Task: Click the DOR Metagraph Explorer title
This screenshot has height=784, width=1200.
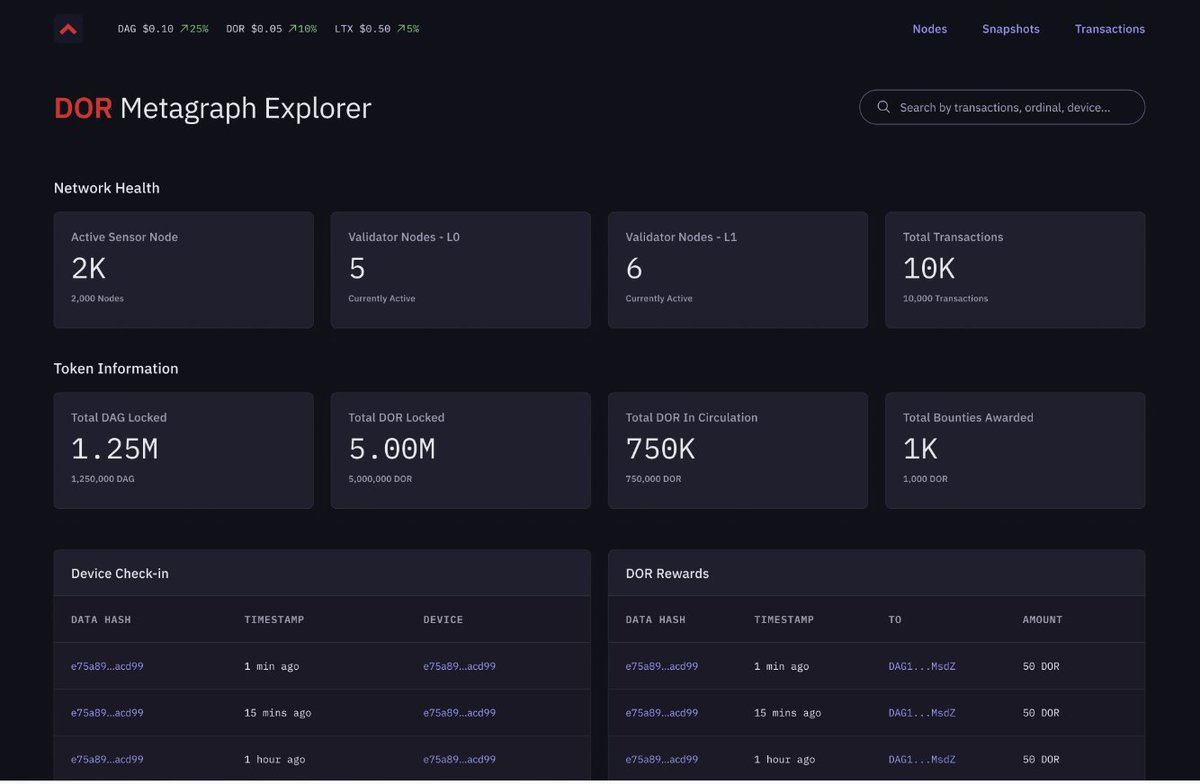Action: pos(212,108)
